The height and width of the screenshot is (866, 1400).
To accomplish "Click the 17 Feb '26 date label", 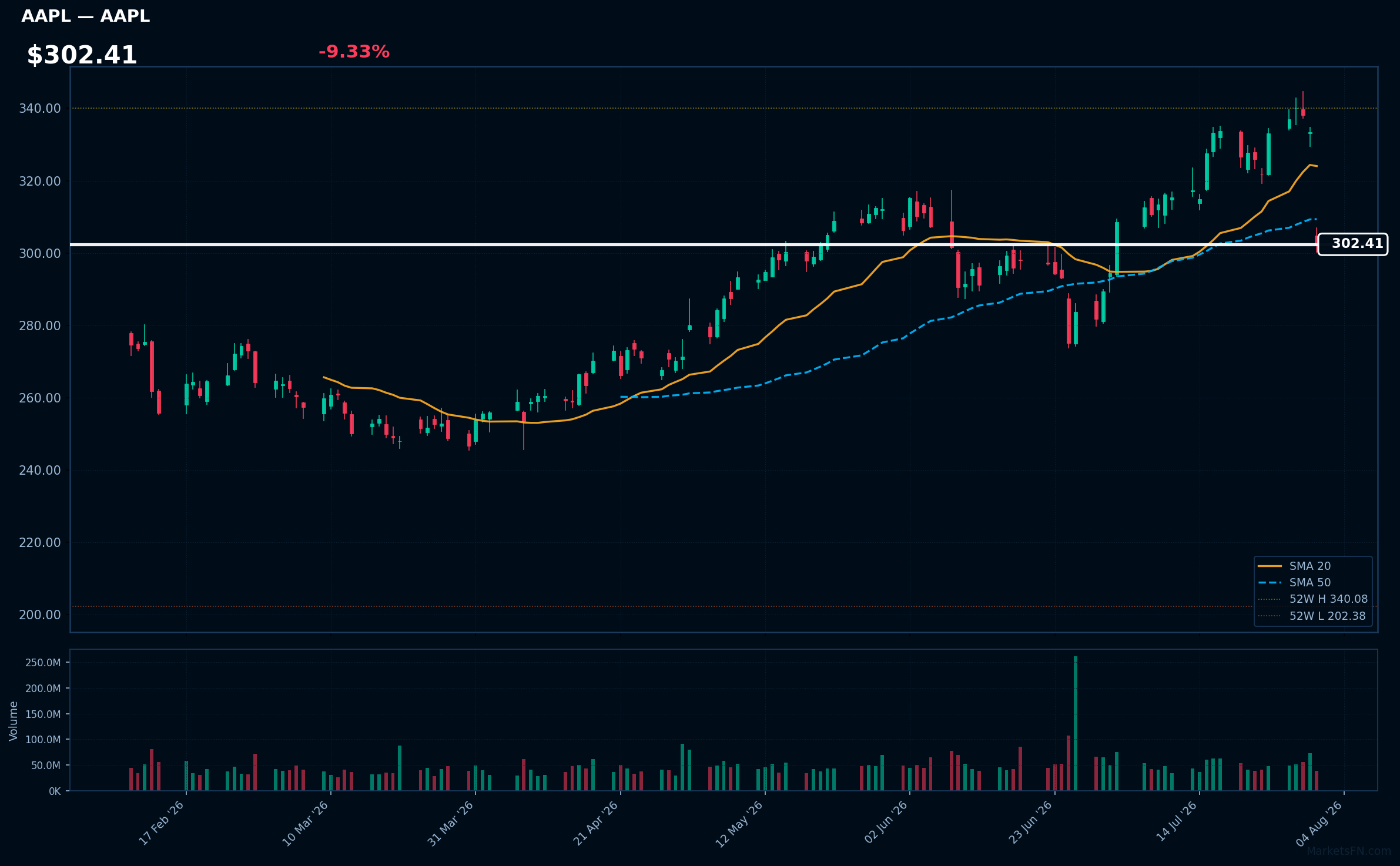I will [x=162, y=823].
